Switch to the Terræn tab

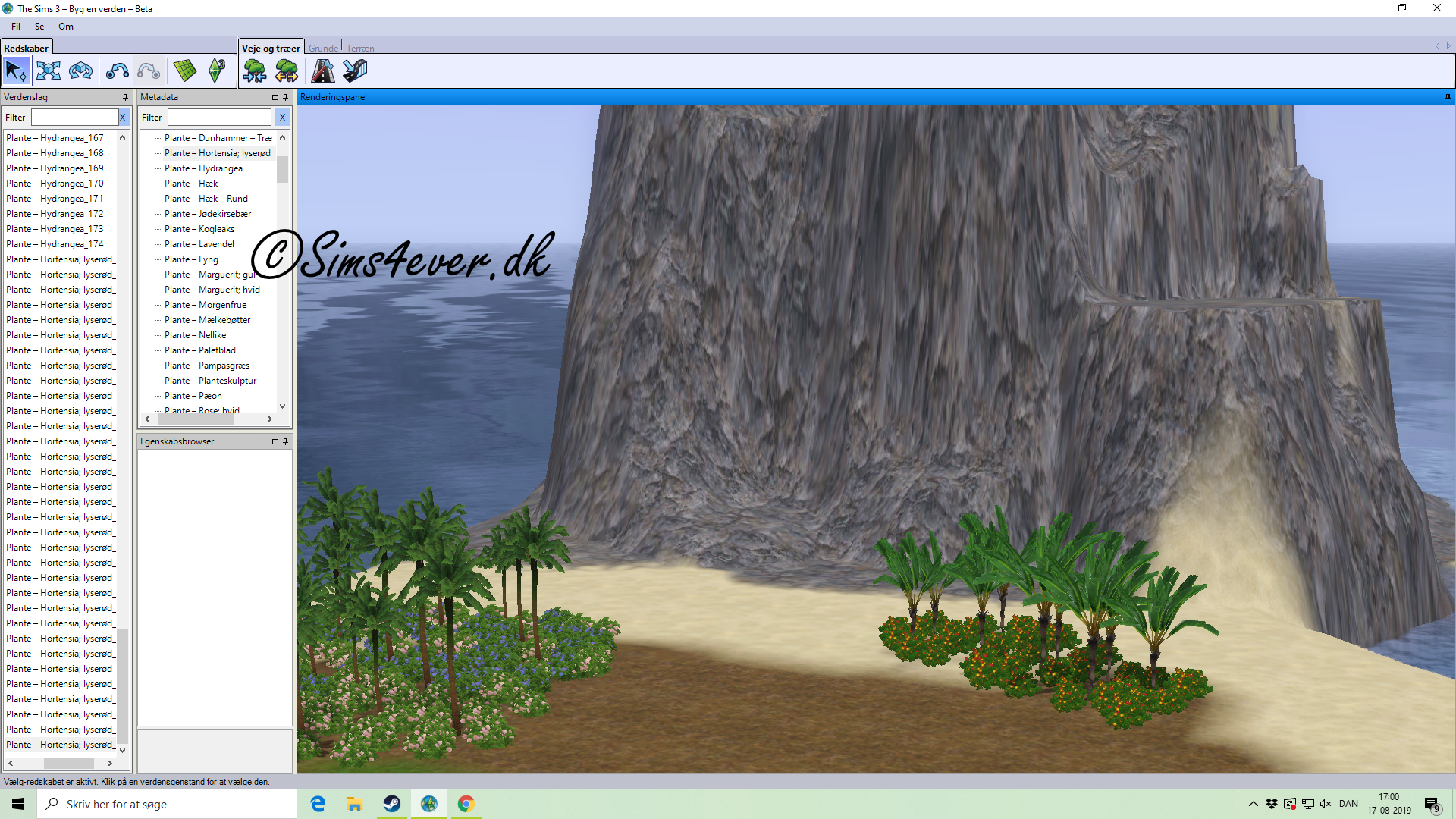pyautogui.click(x=360, y=48)
